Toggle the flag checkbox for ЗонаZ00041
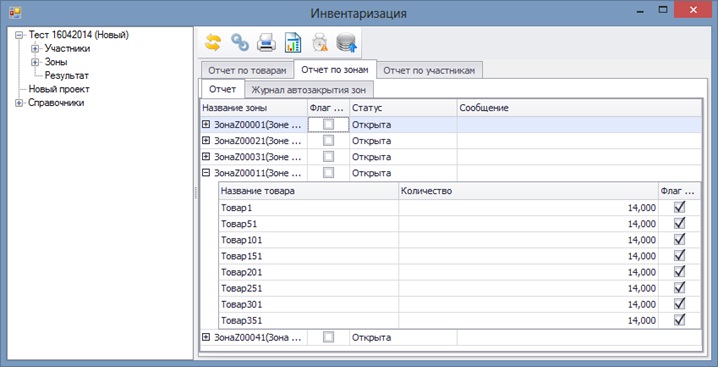The width and height of the screenshot is (718, 367). 328,337
